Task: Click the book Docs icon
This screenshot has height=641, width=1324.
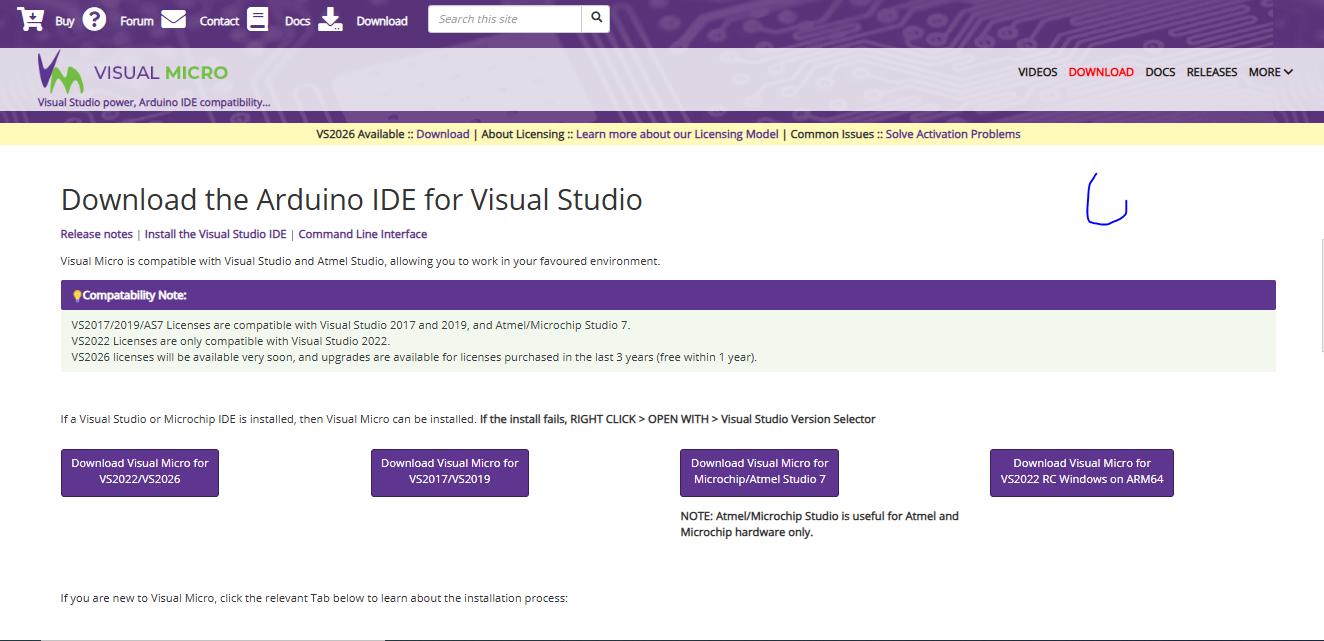Action: (258, 19)
